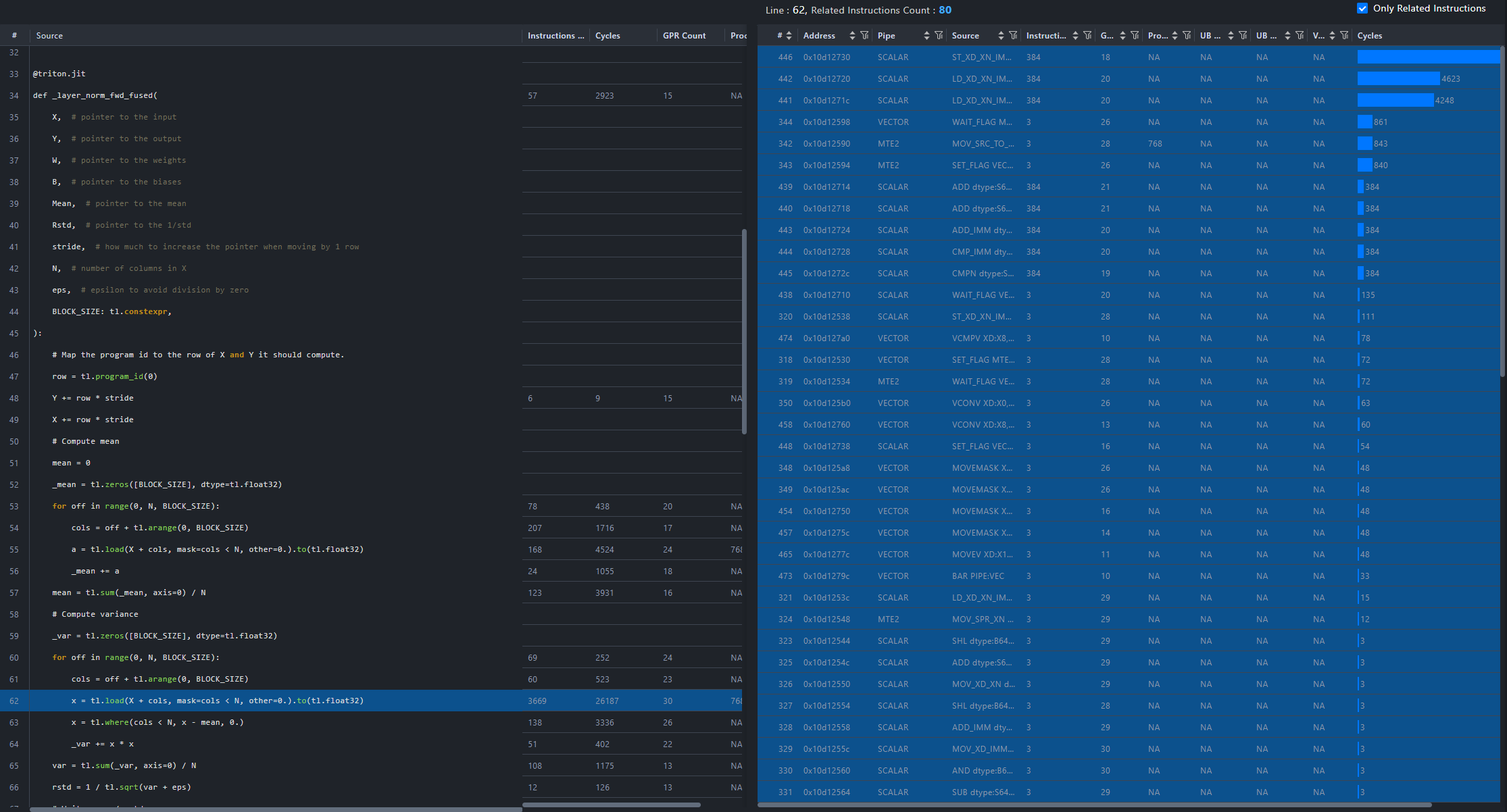Select instruction row 442 address 0x10d12720
Screen dimensions: 1507x812
click(1129, 79)
